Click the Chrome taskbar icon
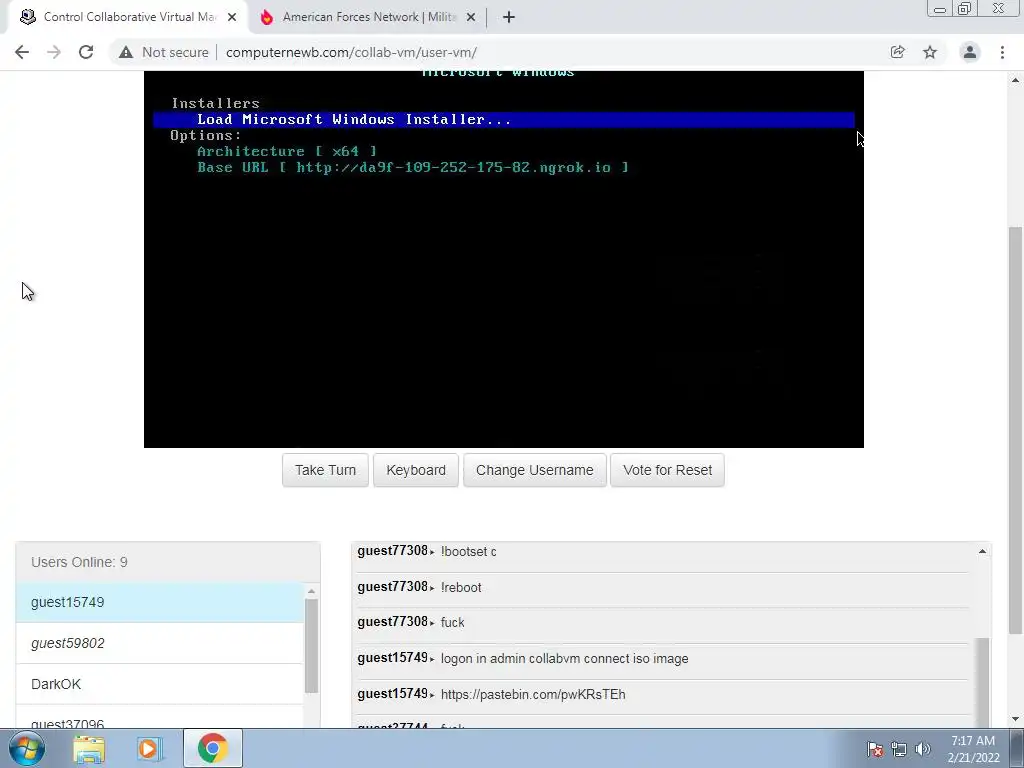 (212, 748)
